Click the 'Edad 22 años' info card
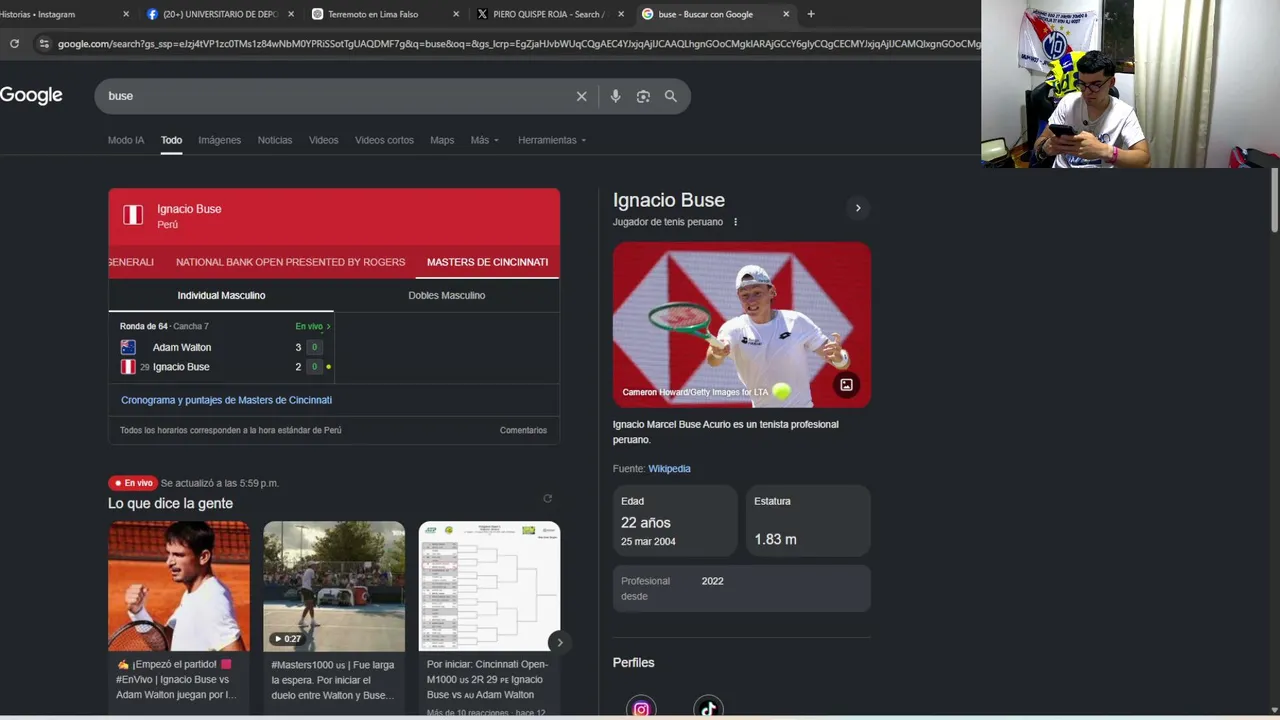The image size is (1280, 720). 675,521
